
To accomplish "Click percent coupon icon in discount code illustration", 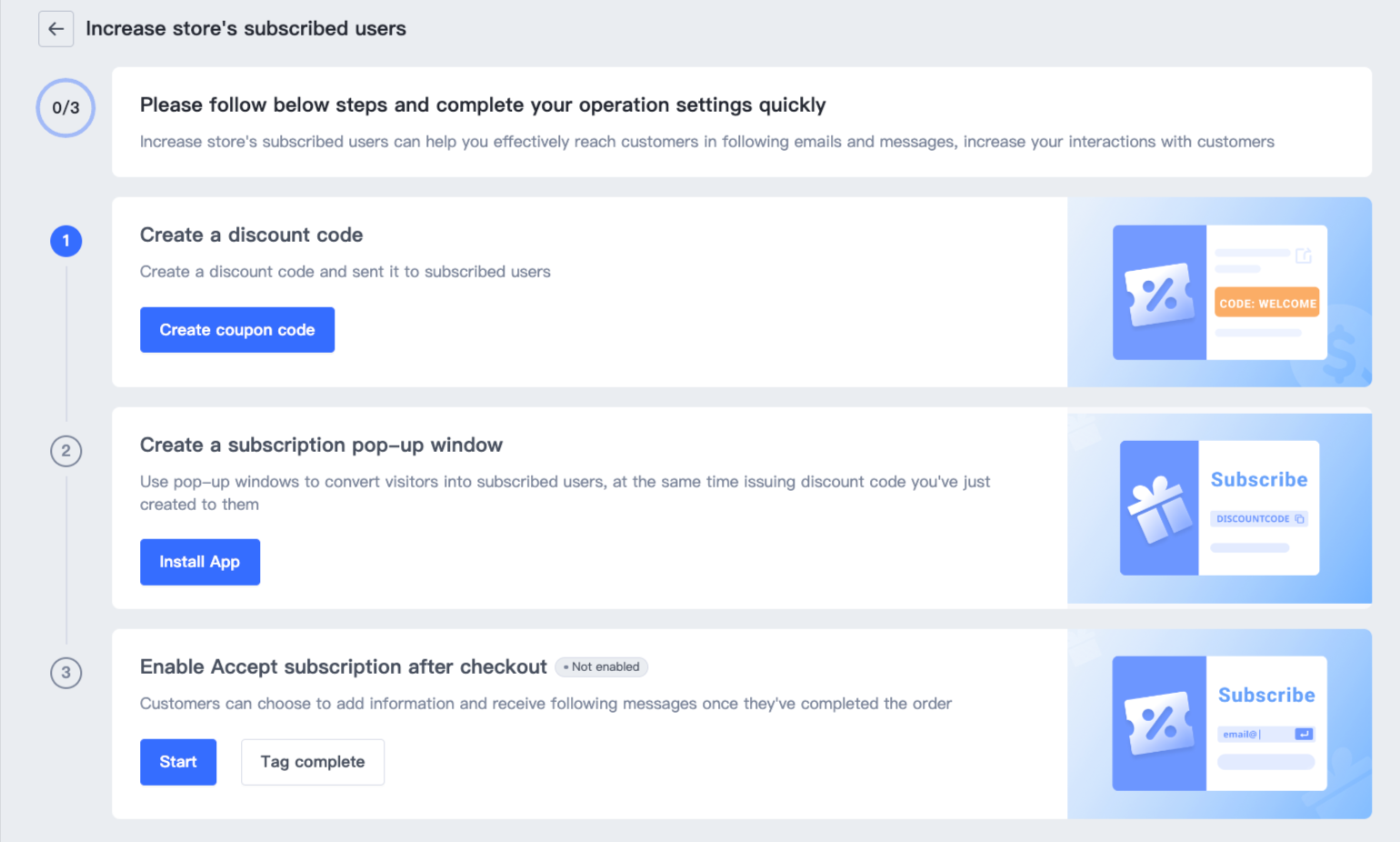I will (x=1159, y=295).
